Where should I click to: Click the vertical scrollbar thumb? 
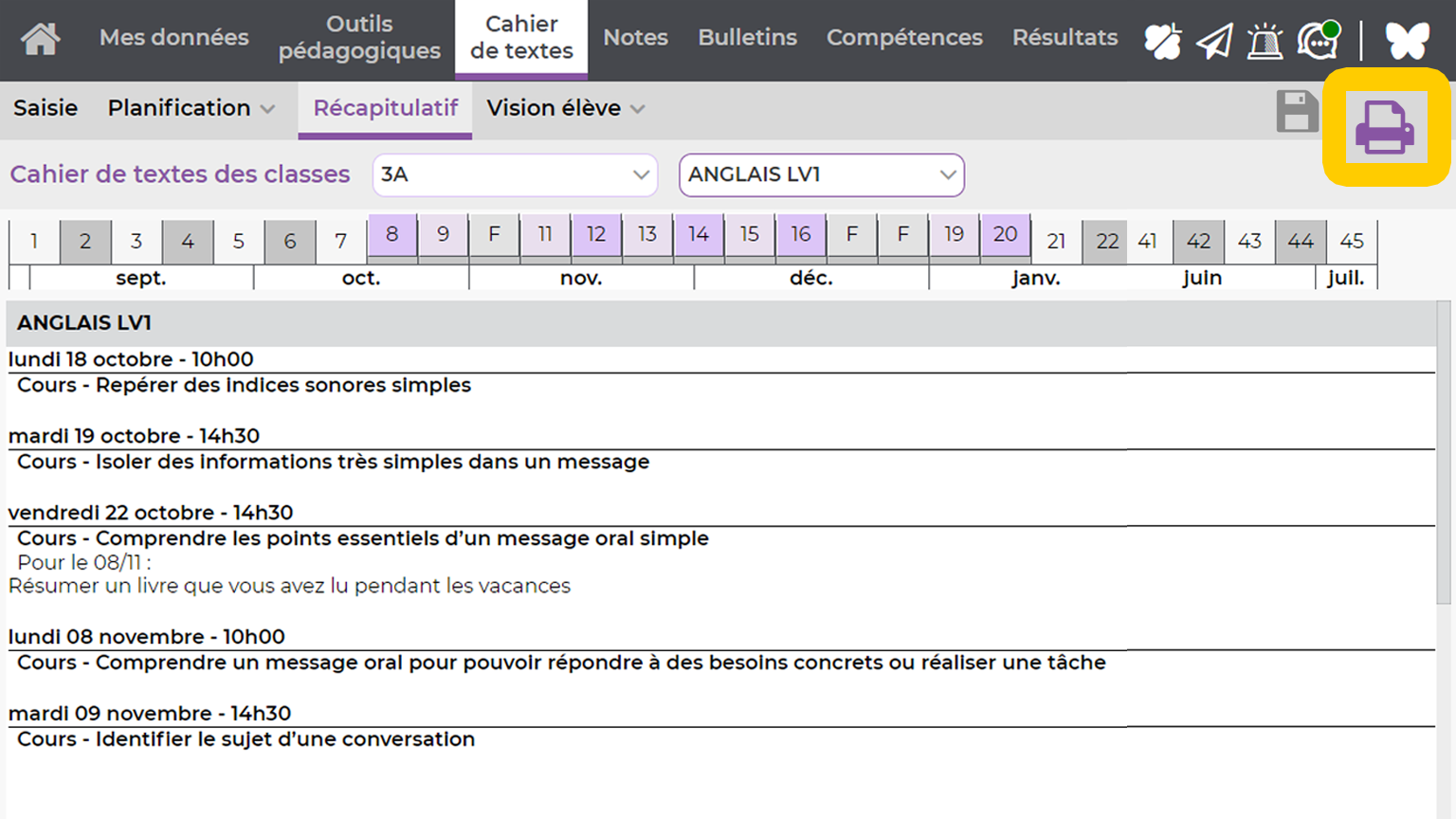[1444, 452]
